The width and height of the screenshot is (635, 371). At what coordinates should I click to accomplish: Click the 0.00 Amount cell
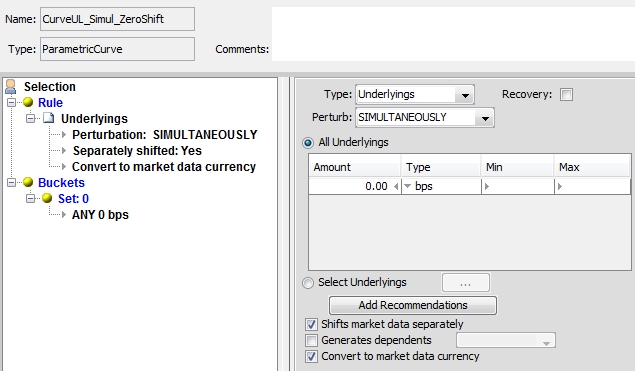coord(355,186)
